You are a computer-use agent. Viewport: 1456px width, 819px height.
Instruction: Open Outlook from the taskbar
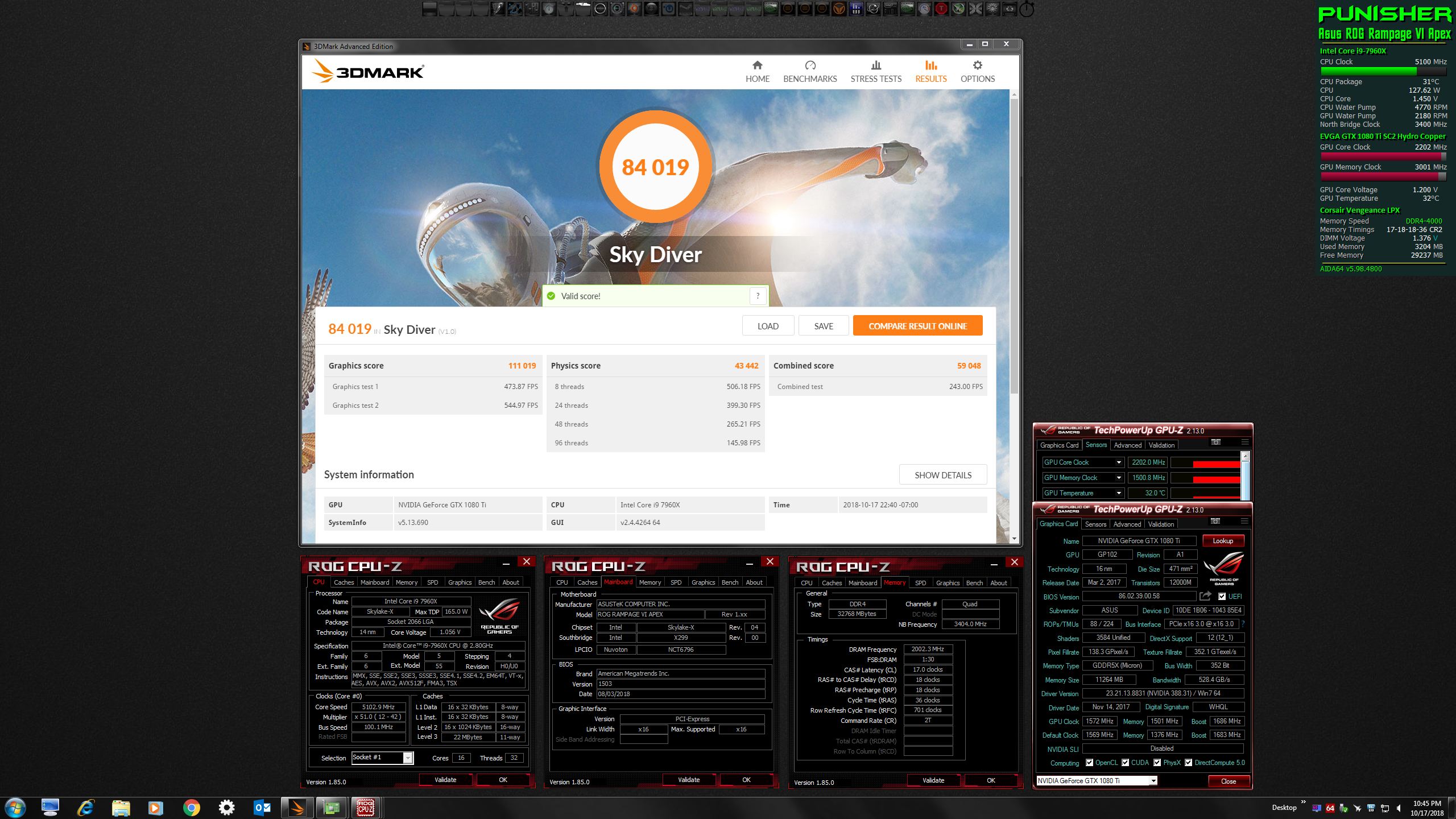(x=262, y=808)
